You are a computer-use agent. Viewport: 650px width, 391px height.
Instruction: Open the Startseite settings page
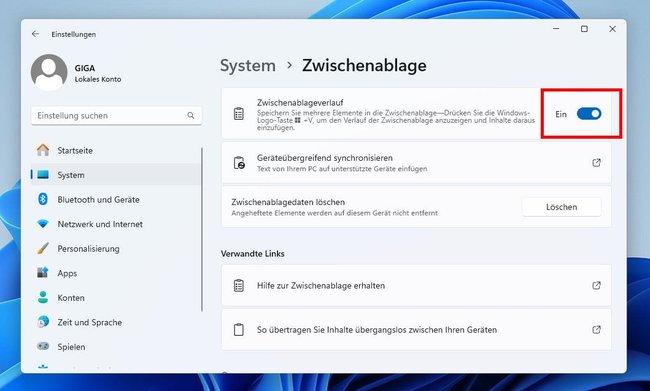(x=116, y=151)
